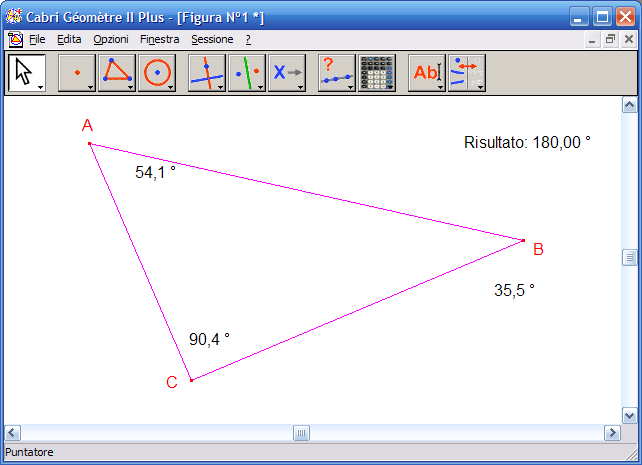642x465 pixels.
Task: Select the 90,4 ° angle measurement
Action: coord(209,339)
